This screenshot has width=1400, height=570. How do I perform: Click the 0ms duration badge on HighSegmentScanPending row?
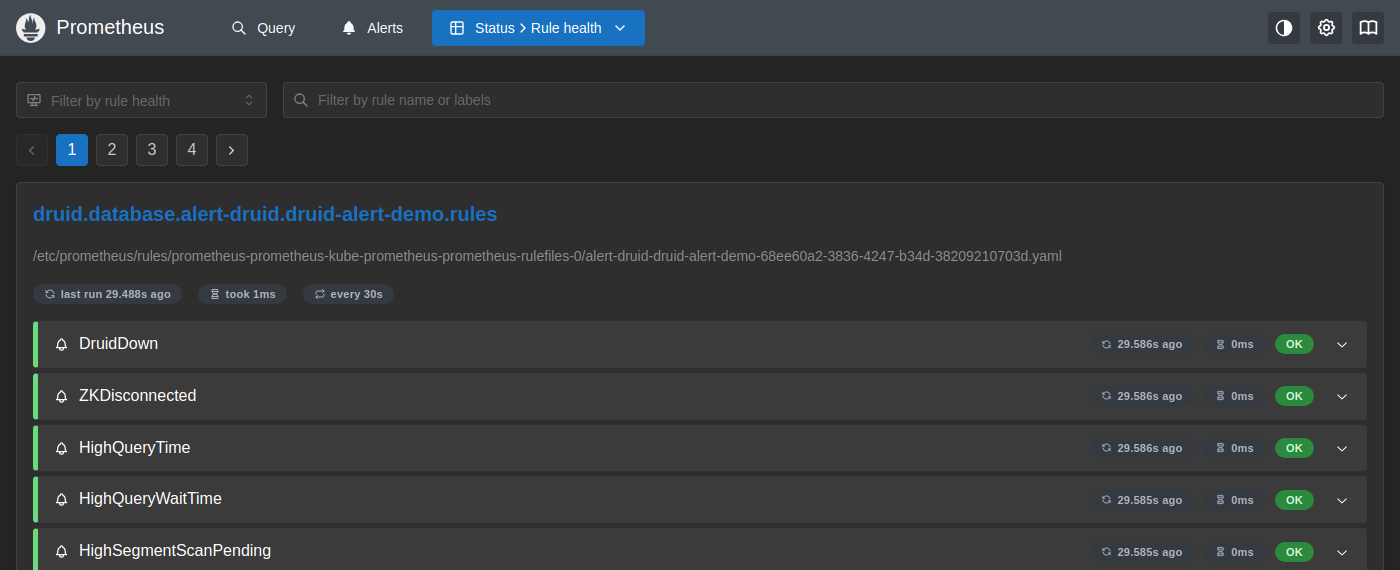[x=1234, y=551]
